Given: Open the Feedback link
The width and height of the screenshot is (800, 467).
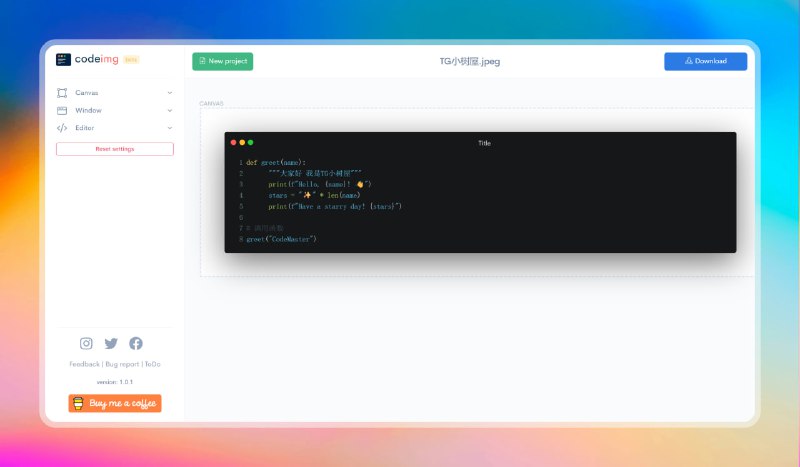Looking at the screenshot, I should tap(84, 364).
